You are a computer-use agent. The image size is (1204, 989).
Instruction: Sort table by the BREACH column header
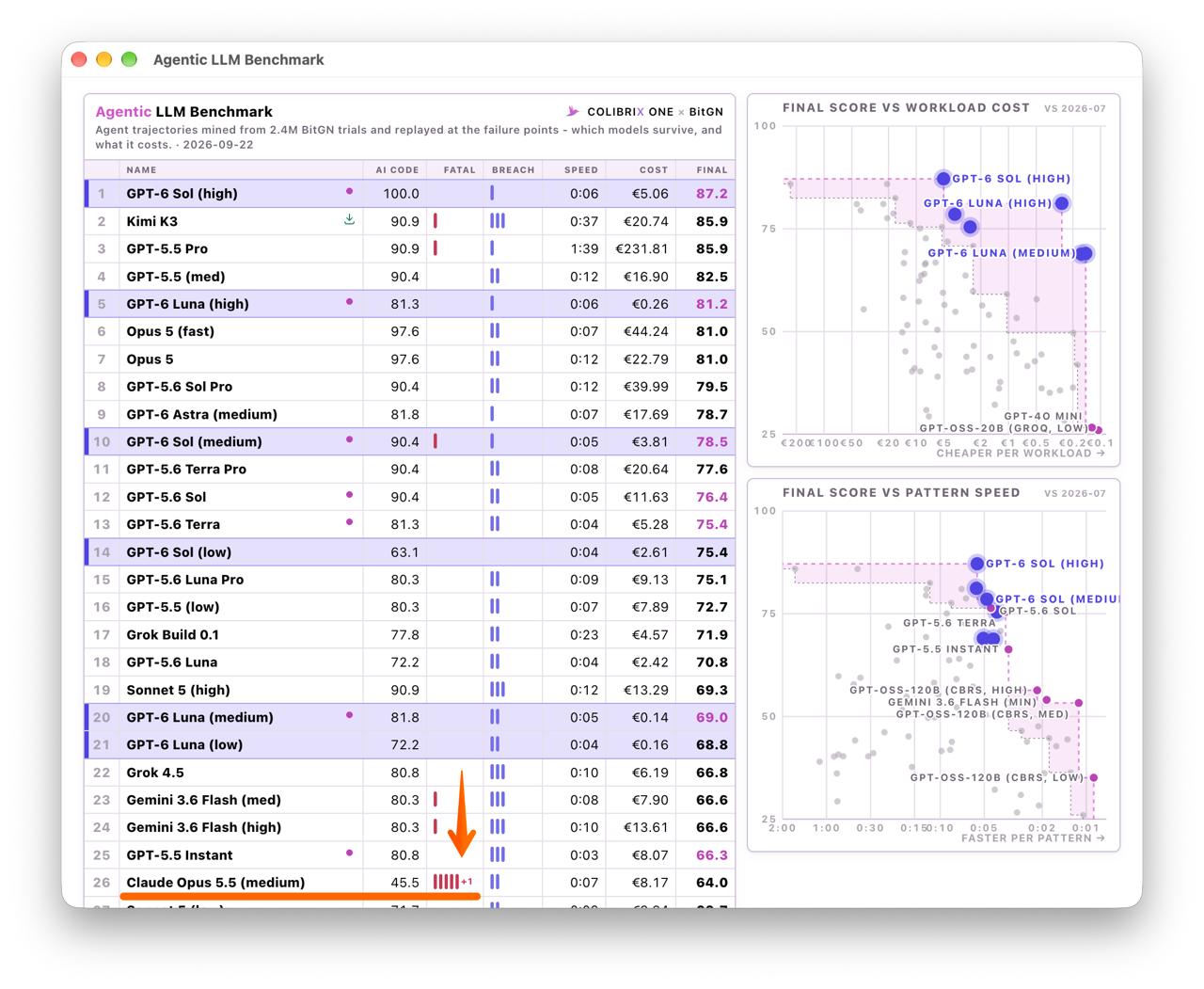pyautogui.click(x=513, y=170)
